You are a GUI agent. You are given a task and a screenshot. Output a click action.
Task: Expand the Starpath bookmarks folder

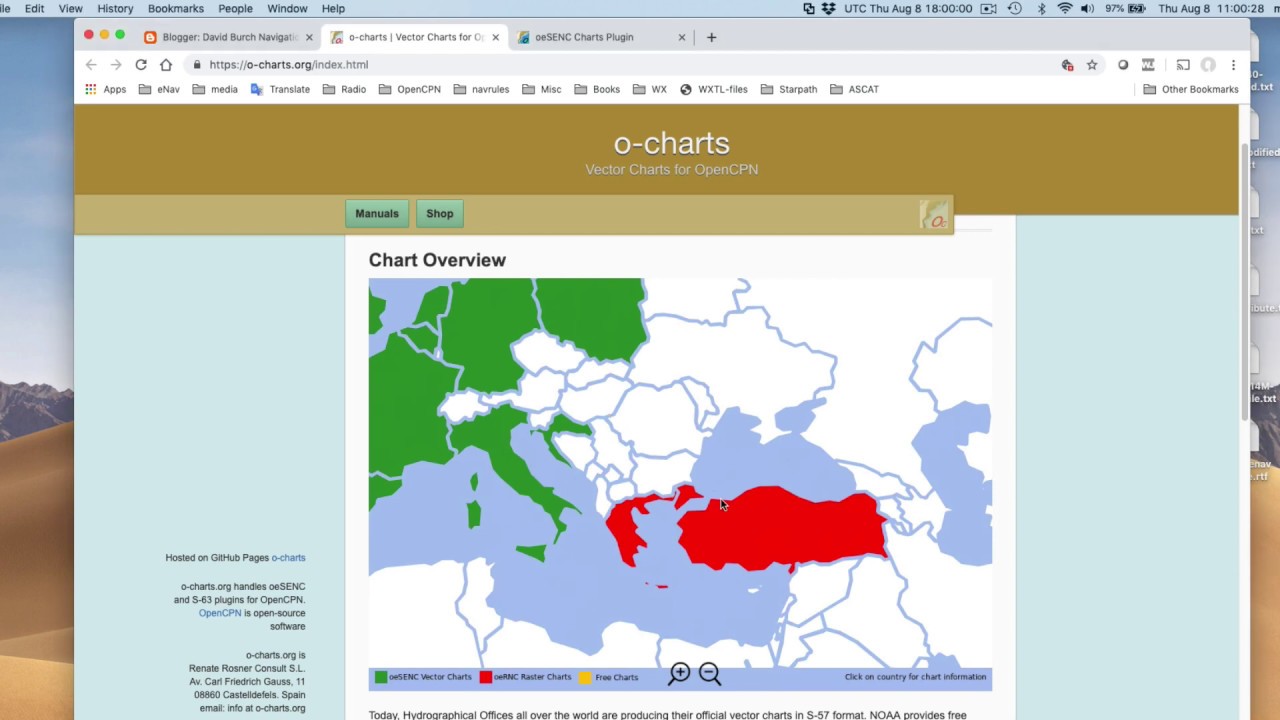click(x=788, y=89)
